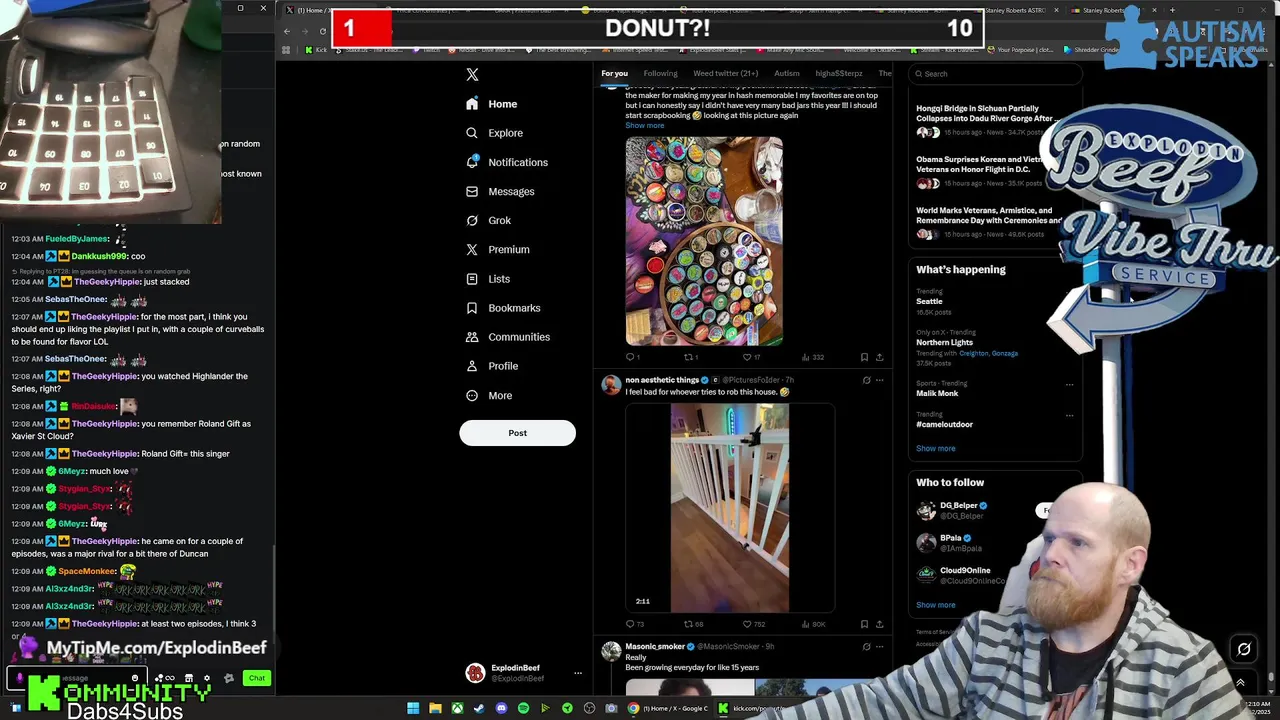
Task: Open the Windows Start menu
Action: pyautogui.click(x=413, y=708)
